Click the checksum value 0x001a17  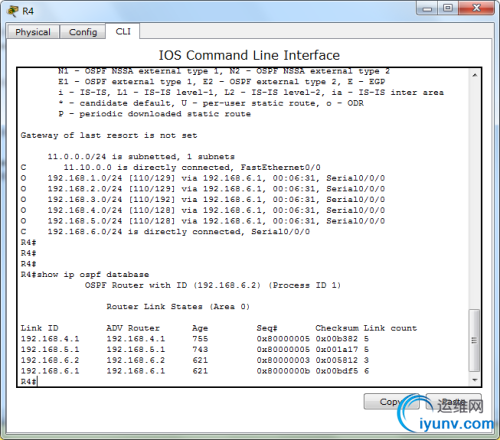pos(337,349)
